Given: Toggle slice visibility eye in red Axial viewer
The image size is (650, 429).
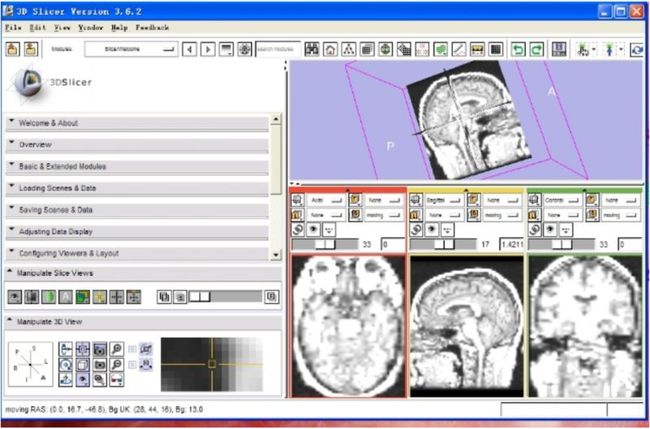Looking at the screenshot, I should pyautogui.click(x=313, y=229).
